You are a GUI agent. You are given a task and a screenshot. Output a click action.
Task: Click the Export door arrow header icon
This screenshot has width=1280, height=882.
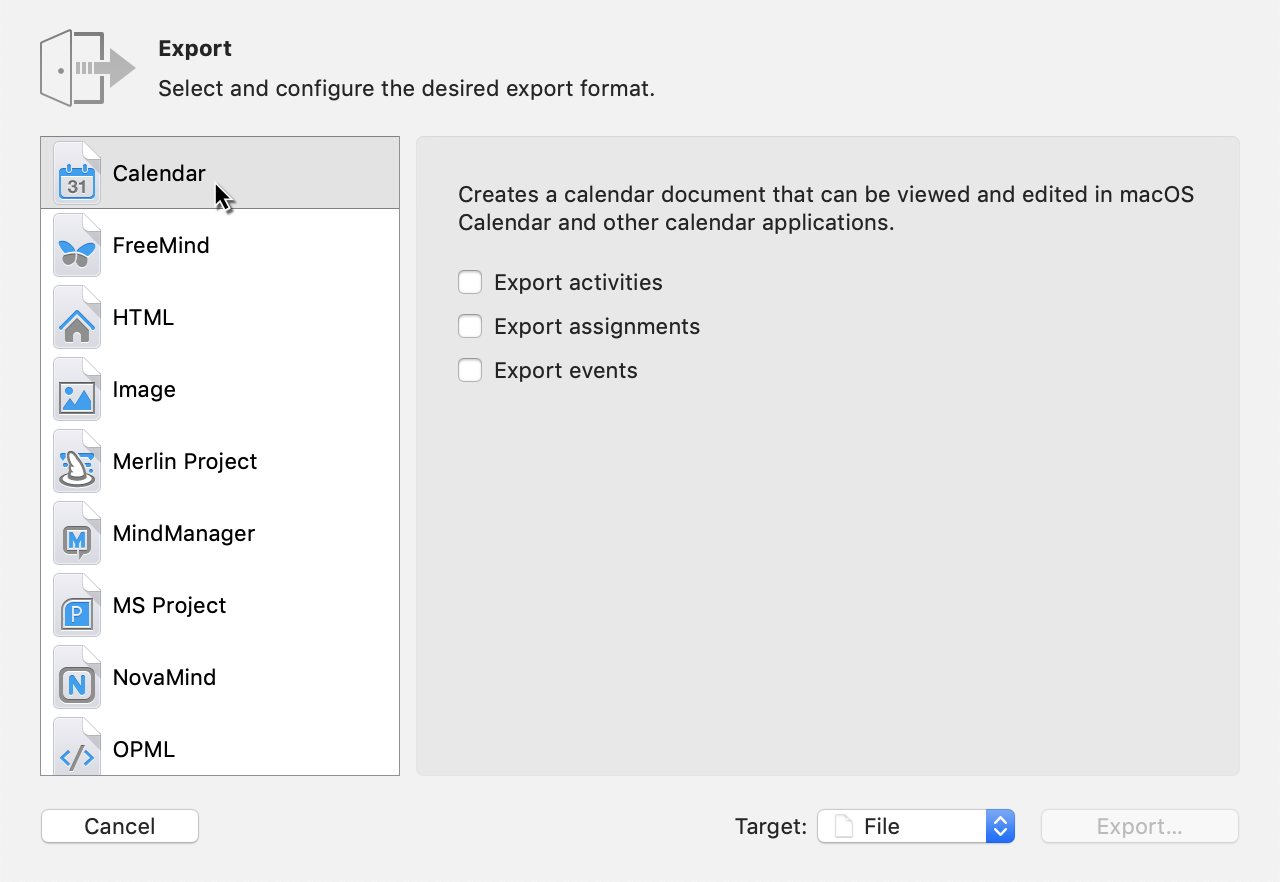[88, 68]
